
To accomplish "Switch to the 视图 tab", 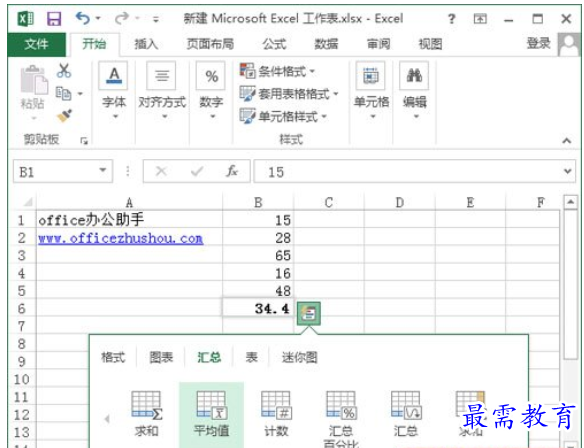I will [x=431, y=44].
